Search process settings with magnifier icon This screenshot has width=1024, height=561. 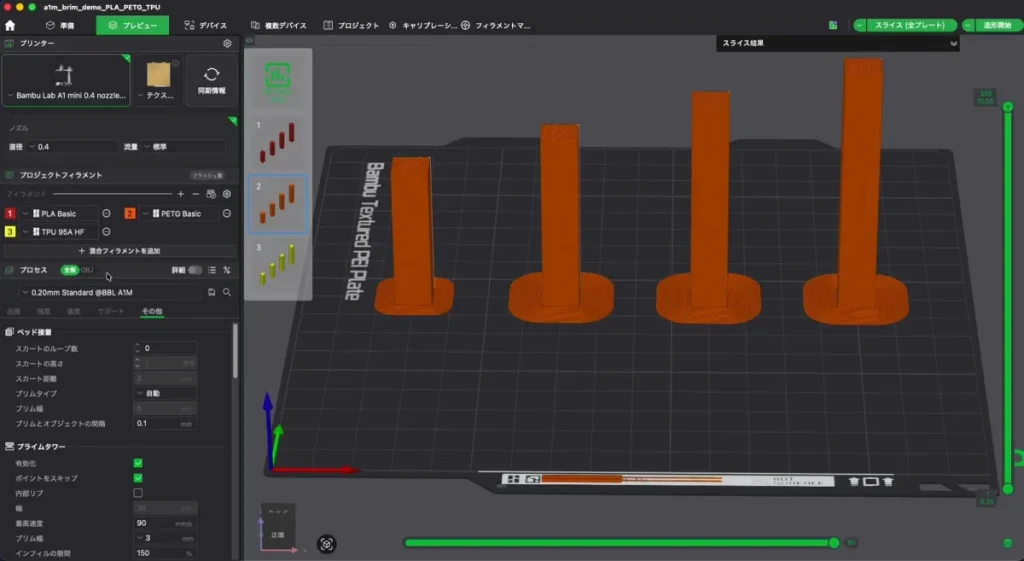(227, 292)
